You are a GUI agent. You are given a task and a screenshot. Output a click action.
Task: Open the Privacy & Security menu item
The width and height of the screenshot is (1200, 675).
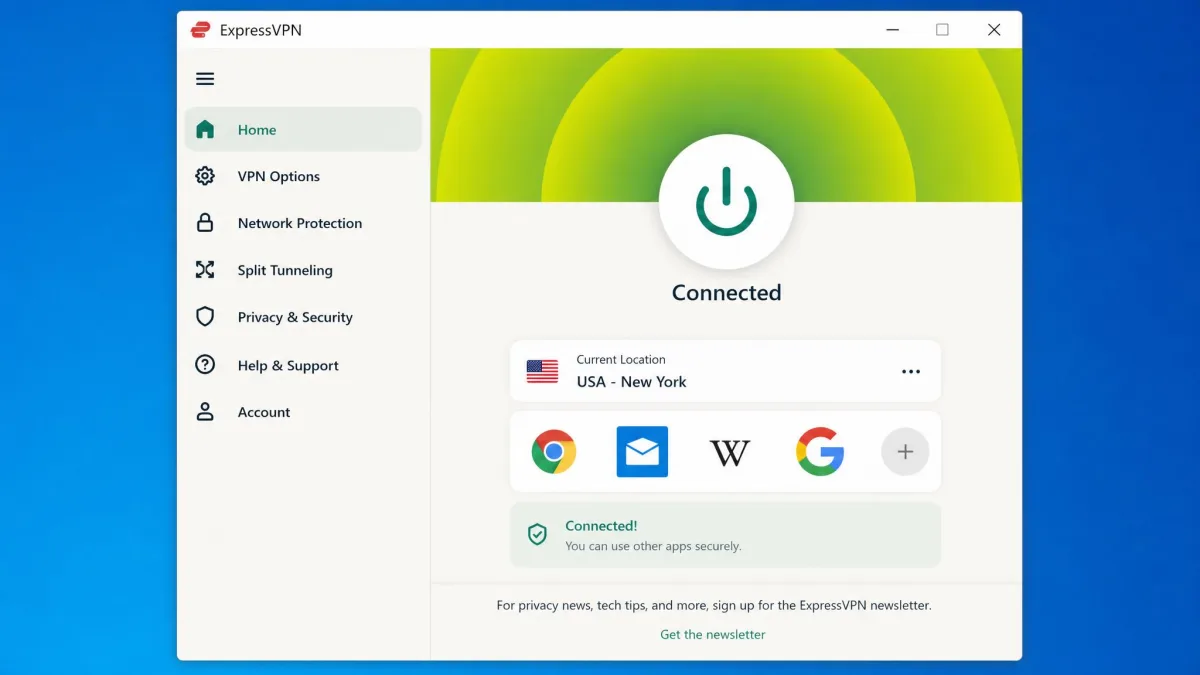click(x=303, y=317)
